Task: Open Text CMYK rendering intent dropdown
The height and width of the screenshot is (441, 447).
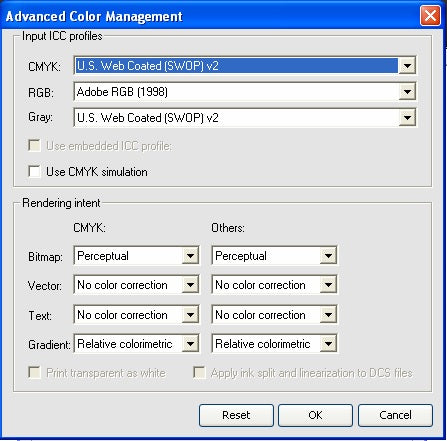Action: click(x=190, y=315)
